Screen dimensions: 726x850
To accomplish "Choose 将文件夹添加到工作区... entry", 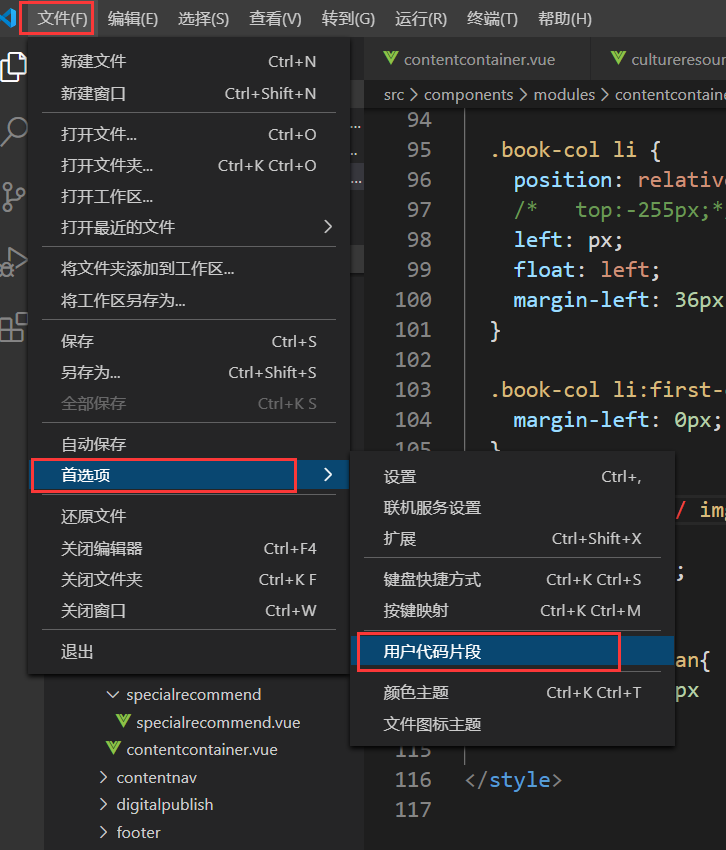I will (x=189, y=268).
